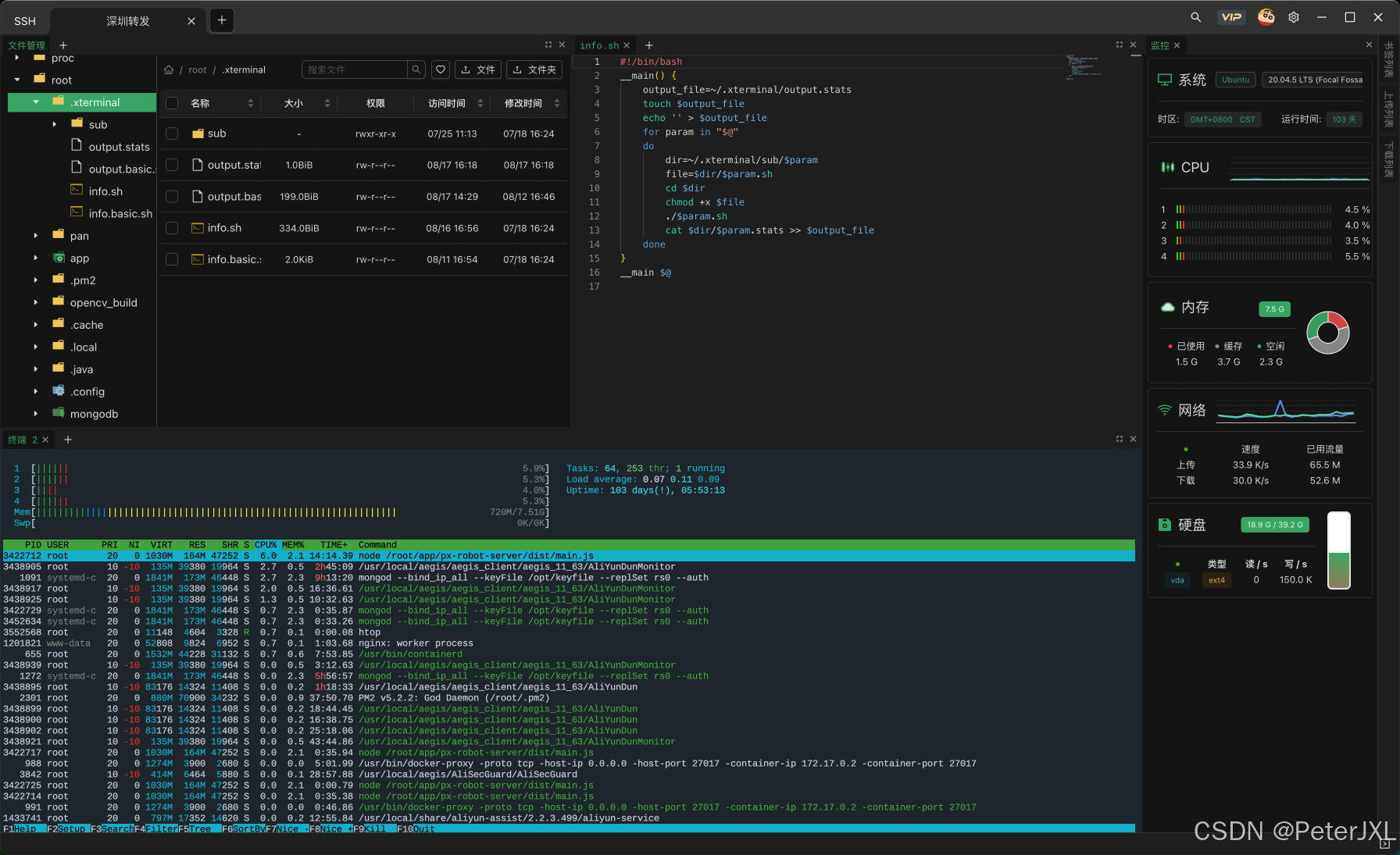This screenshot has height=855, width=1400.
Task: Click the system monitor icon beside 系统
Action: (x=1165, y=80)
